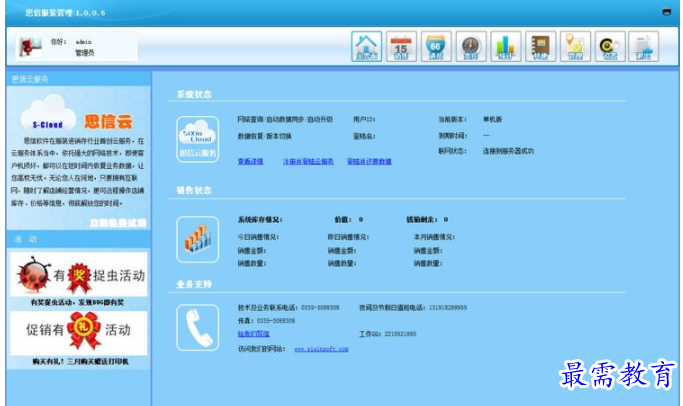The image size is (683, 406).
Task: Click the Sixin Cloud service icon
Action: (197, 137)
